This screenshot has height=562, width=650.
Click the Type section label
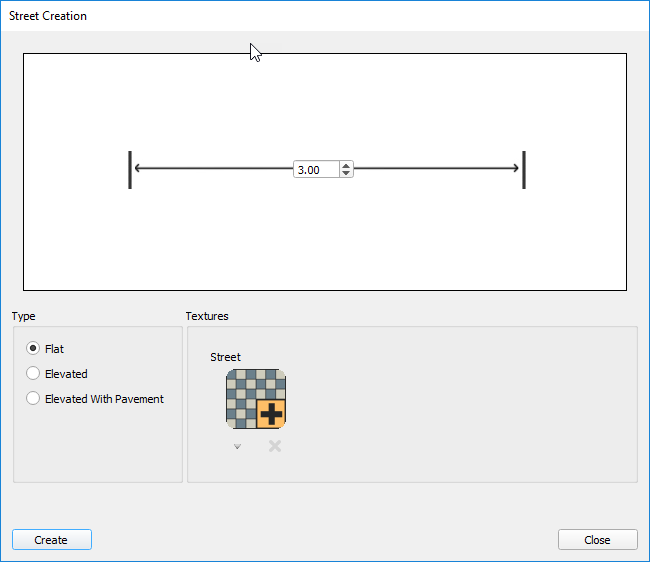(24, 316)
